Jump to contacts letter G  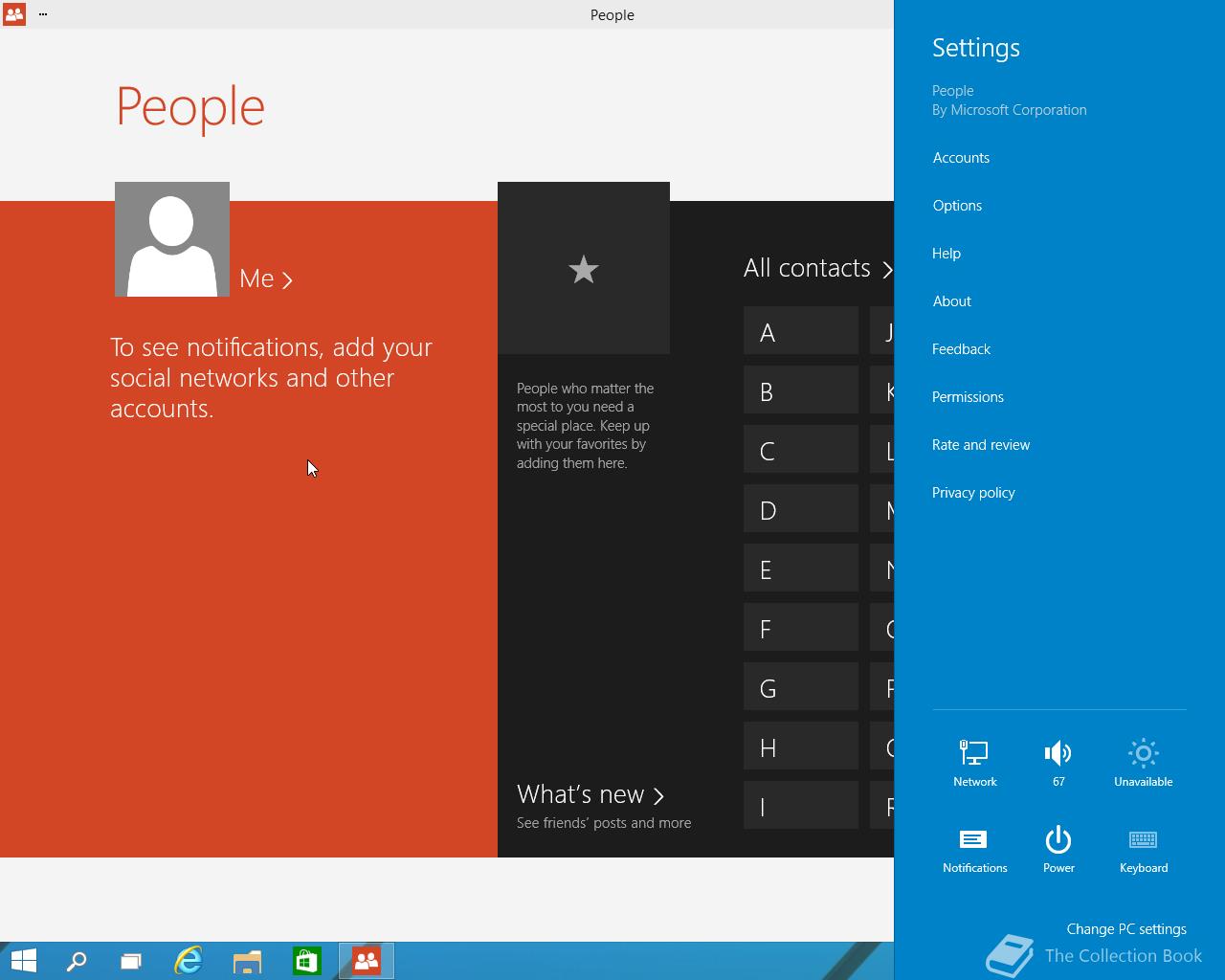tap(801, 687)
